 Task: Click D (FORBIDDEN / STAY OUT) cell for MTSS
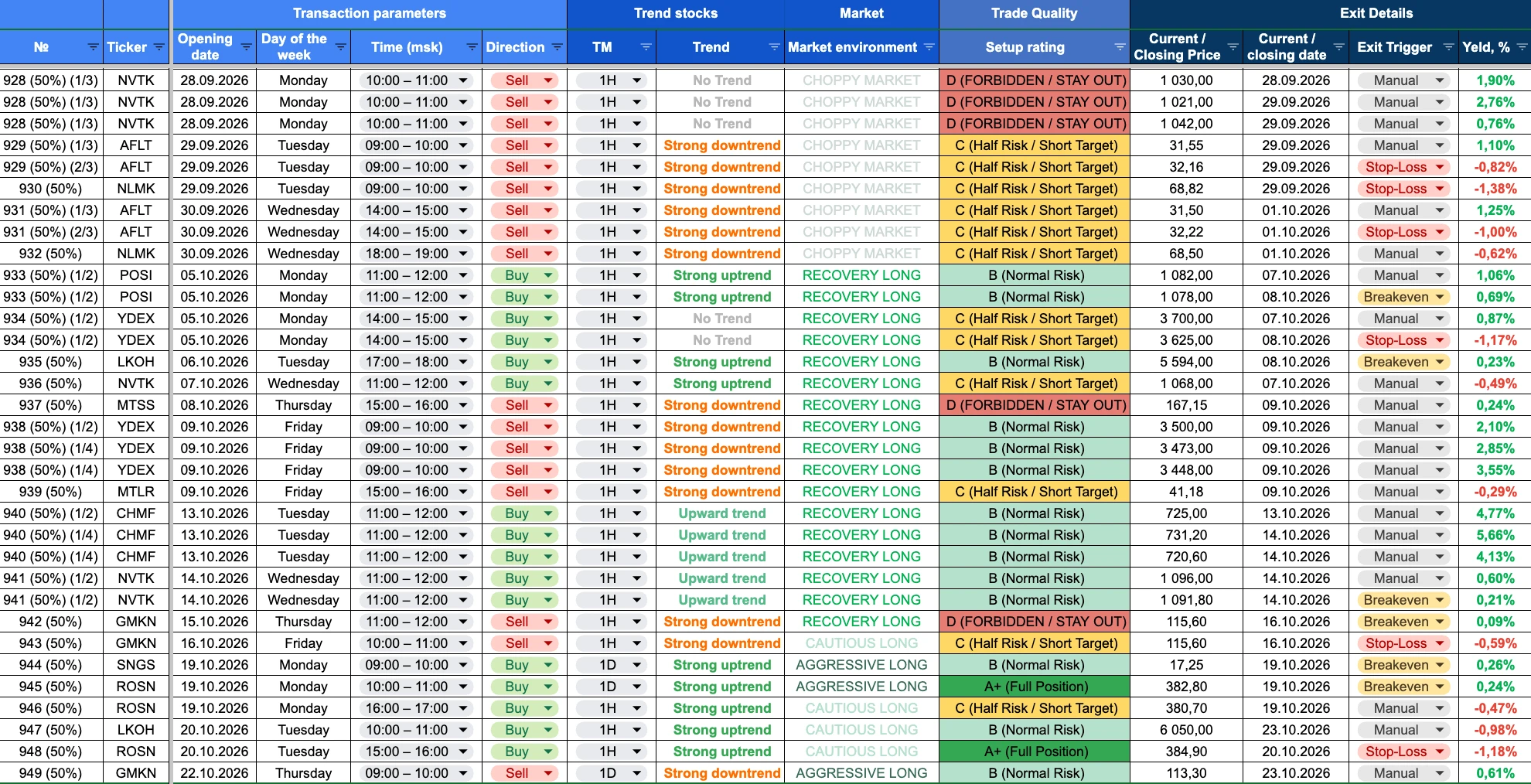[1035, 405]
